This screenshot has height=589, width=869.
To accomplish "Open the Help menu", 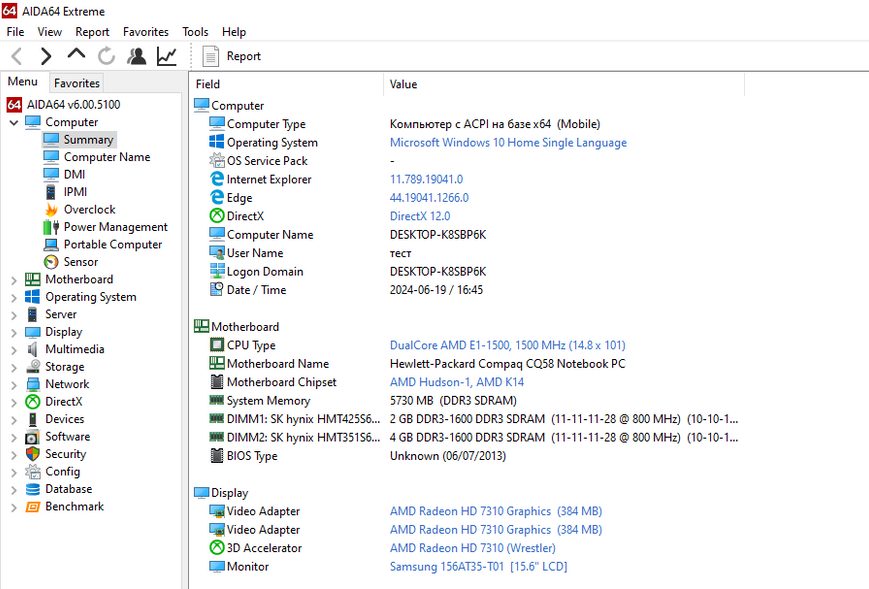I will pyautogui.click(x=234, y=32).
